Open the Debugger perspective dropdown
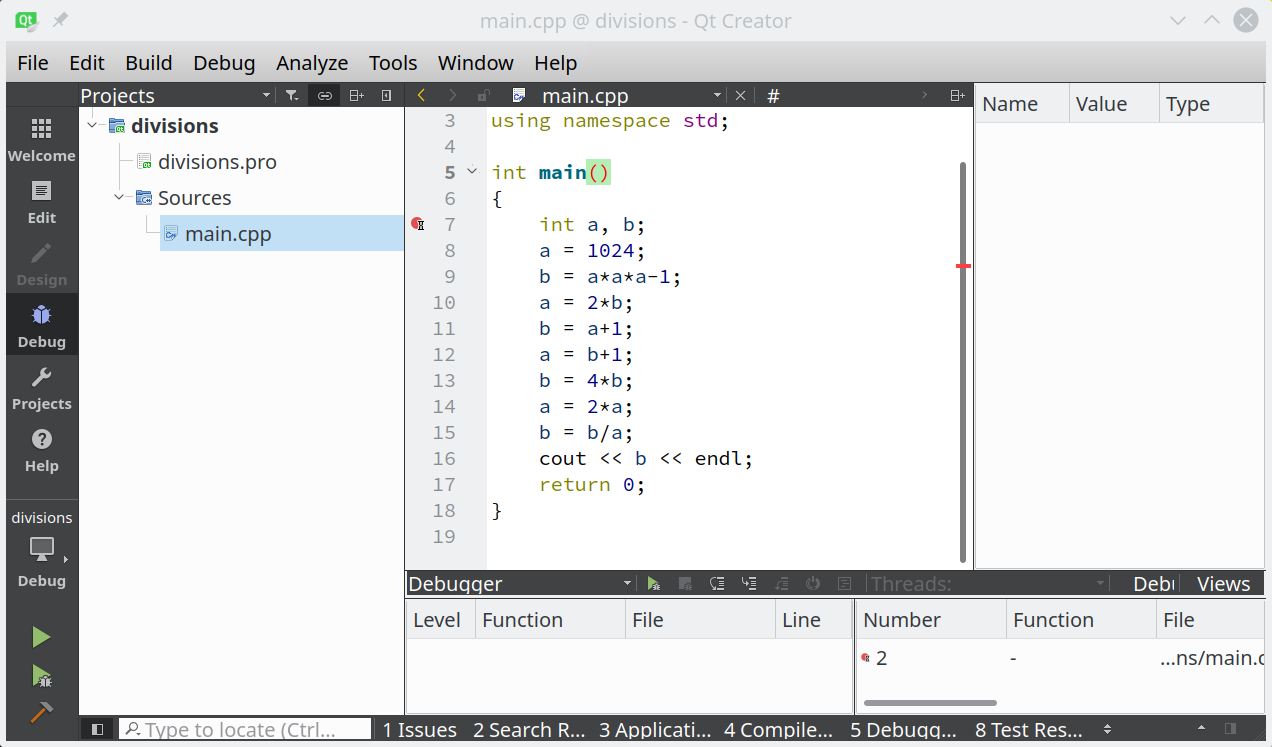 coord(627,584)
